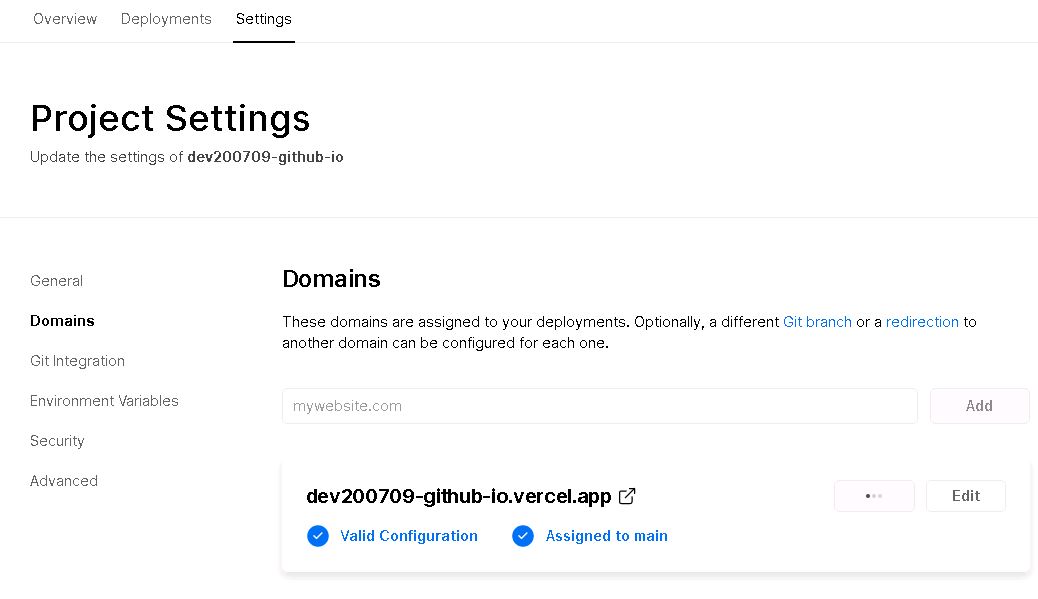Go to Git Integration settings
The image size is (1038, 599).
point(77,361)
